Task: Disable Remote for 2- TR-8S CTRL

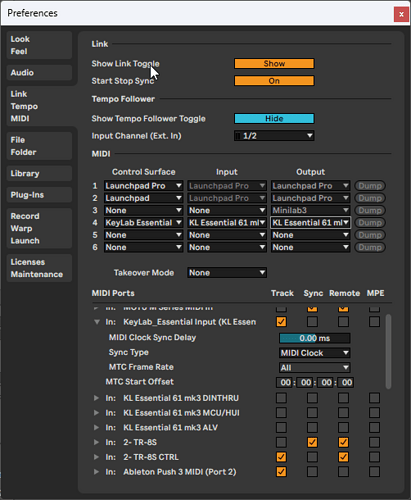Action: pyautogui.click(x=343, y=457)
